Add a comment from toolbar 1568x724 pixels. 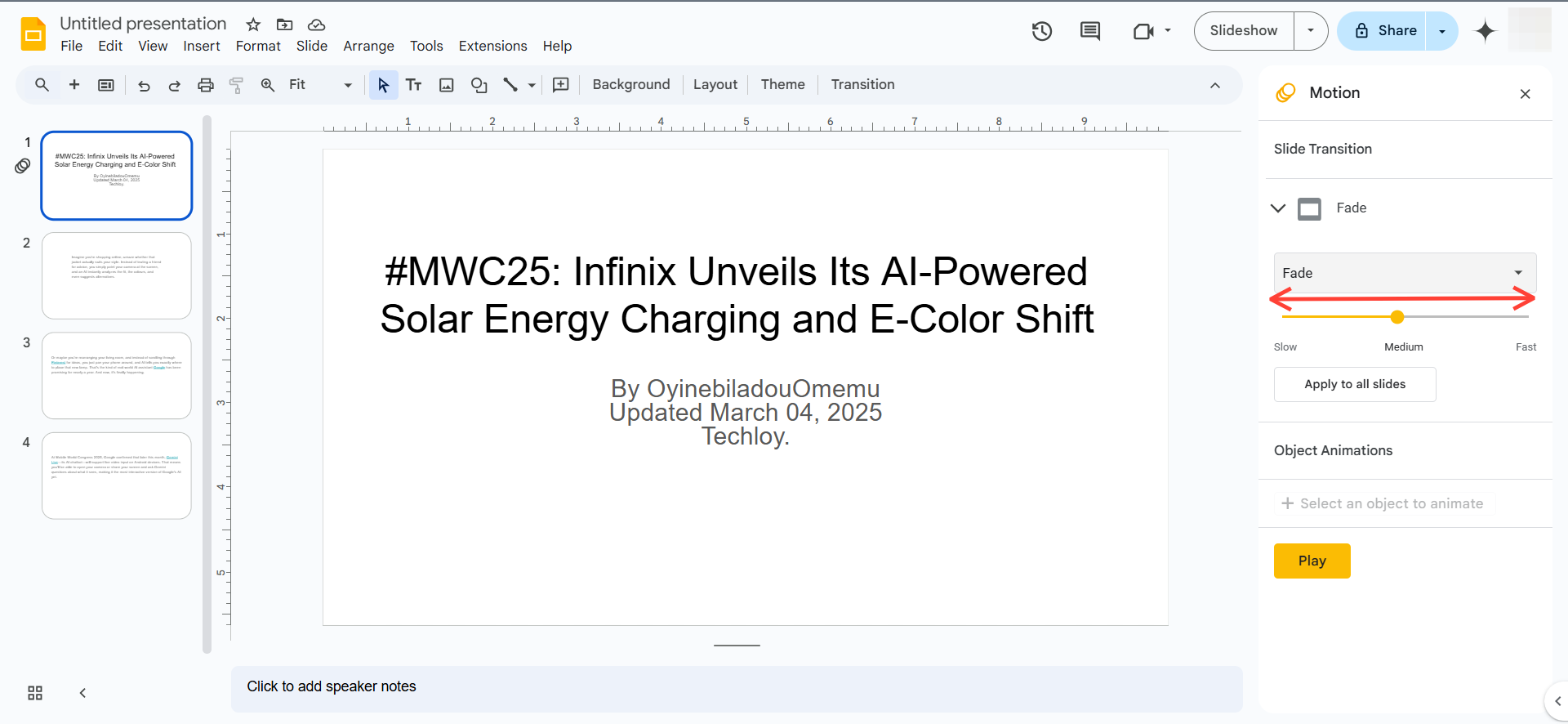tap(561, 85)
